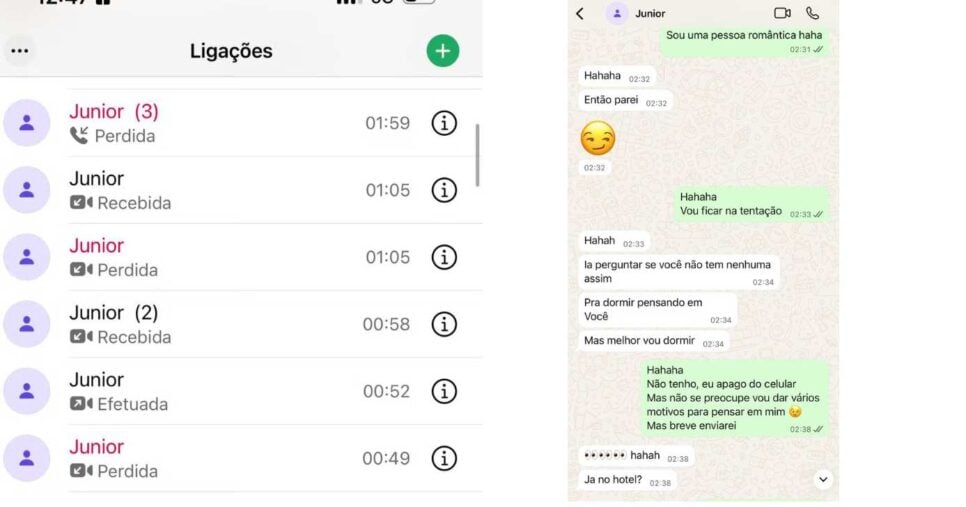This screenshot has width=966, height=507.
Task: Tap Junior's name in the chat header
Action: click(x=650, y=14)
